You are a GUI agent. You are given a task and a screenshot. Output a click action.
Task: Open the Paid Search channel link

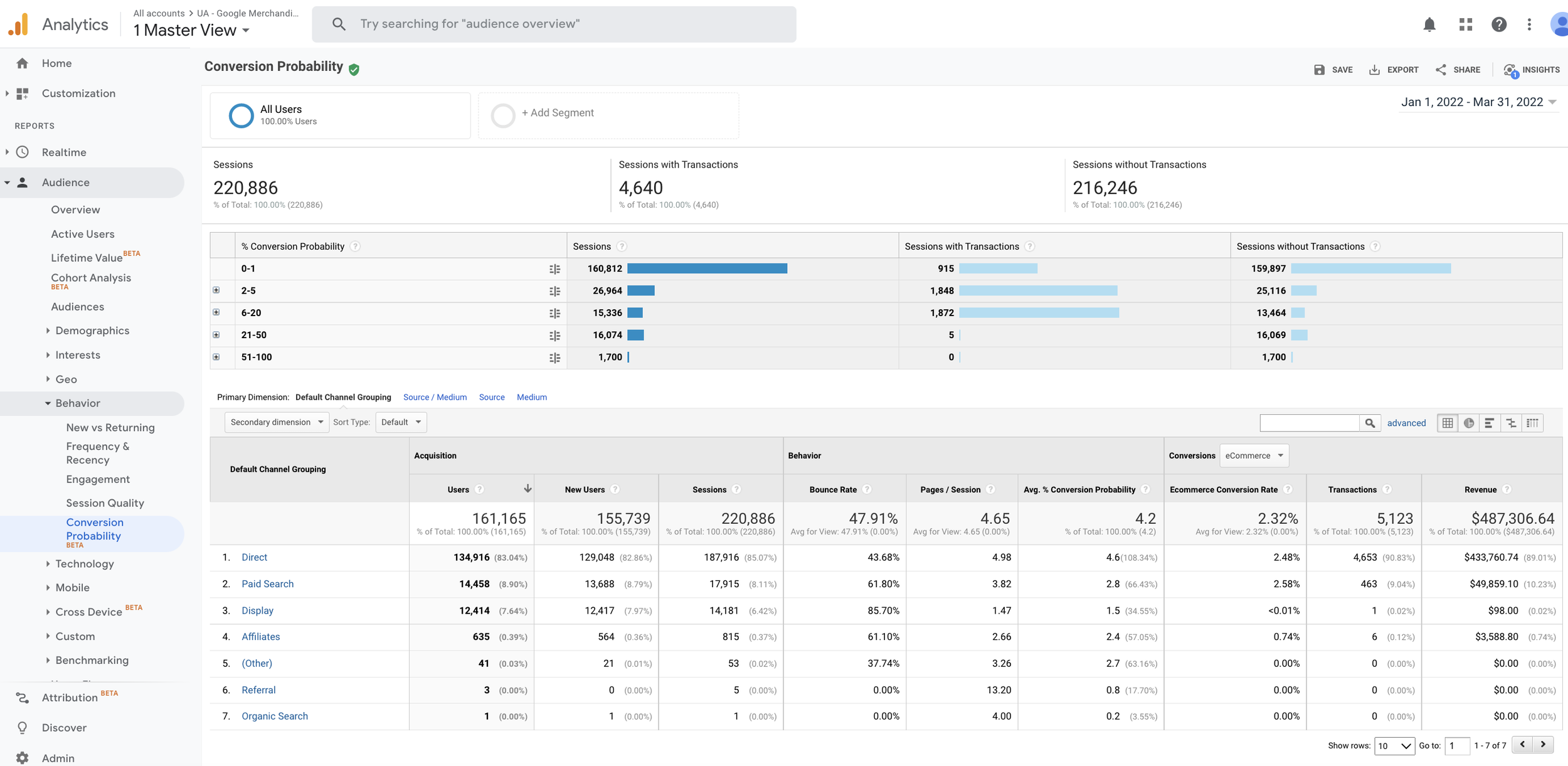[267, 584]
